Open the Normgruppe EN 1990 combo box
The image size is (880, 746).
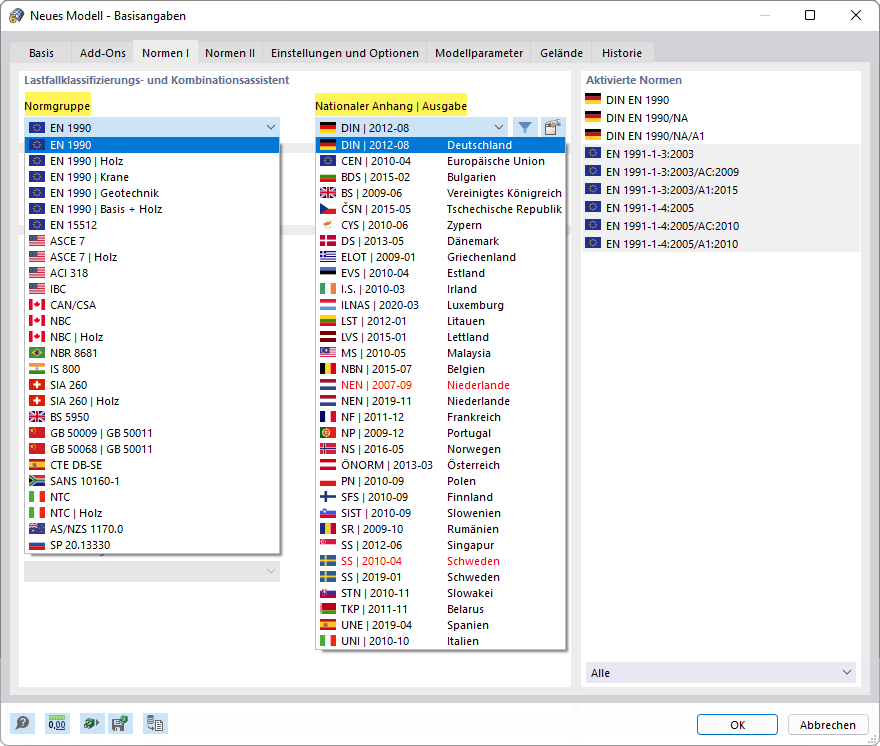pyautogui.click(x=152, y=127)
